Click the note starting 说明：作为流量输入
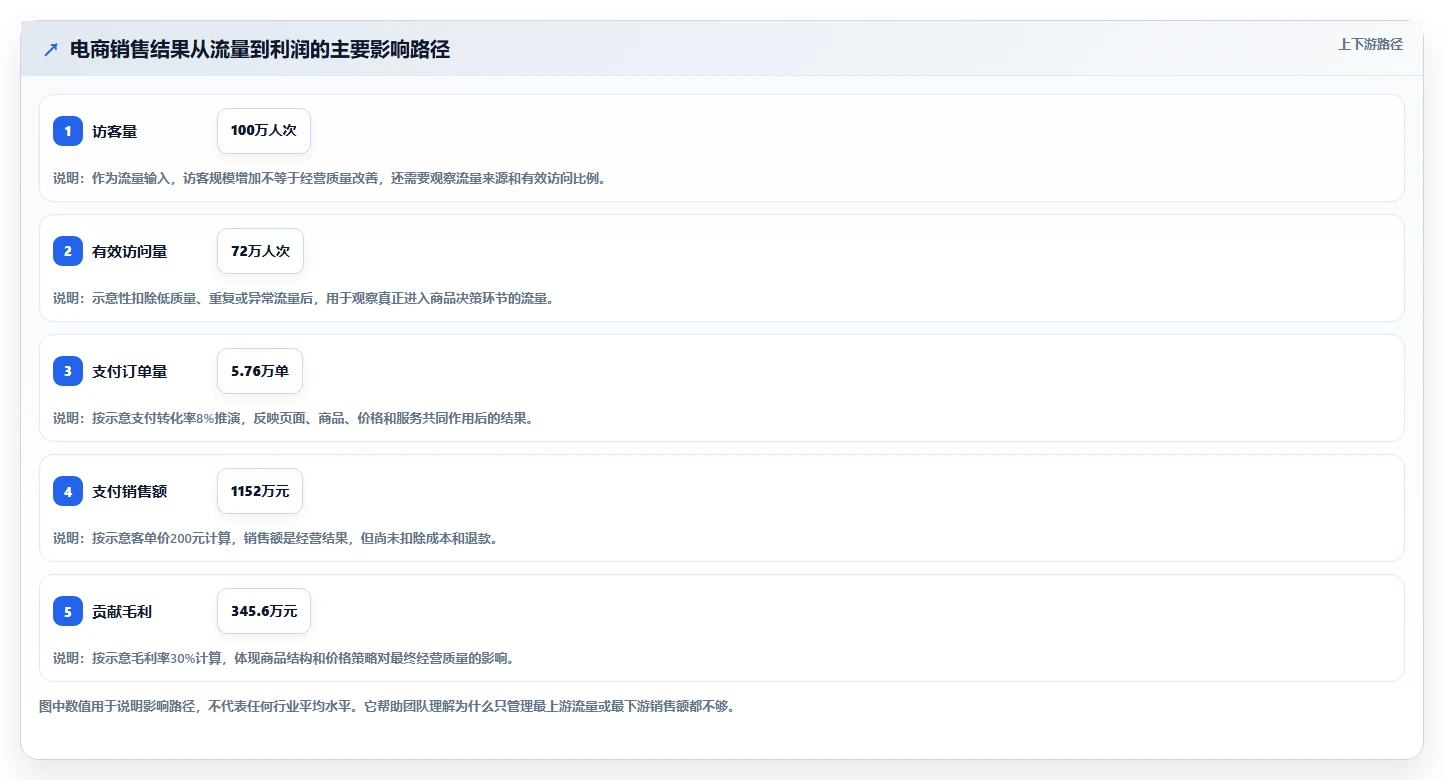The image size is (1444, 780). pos(330,178)
